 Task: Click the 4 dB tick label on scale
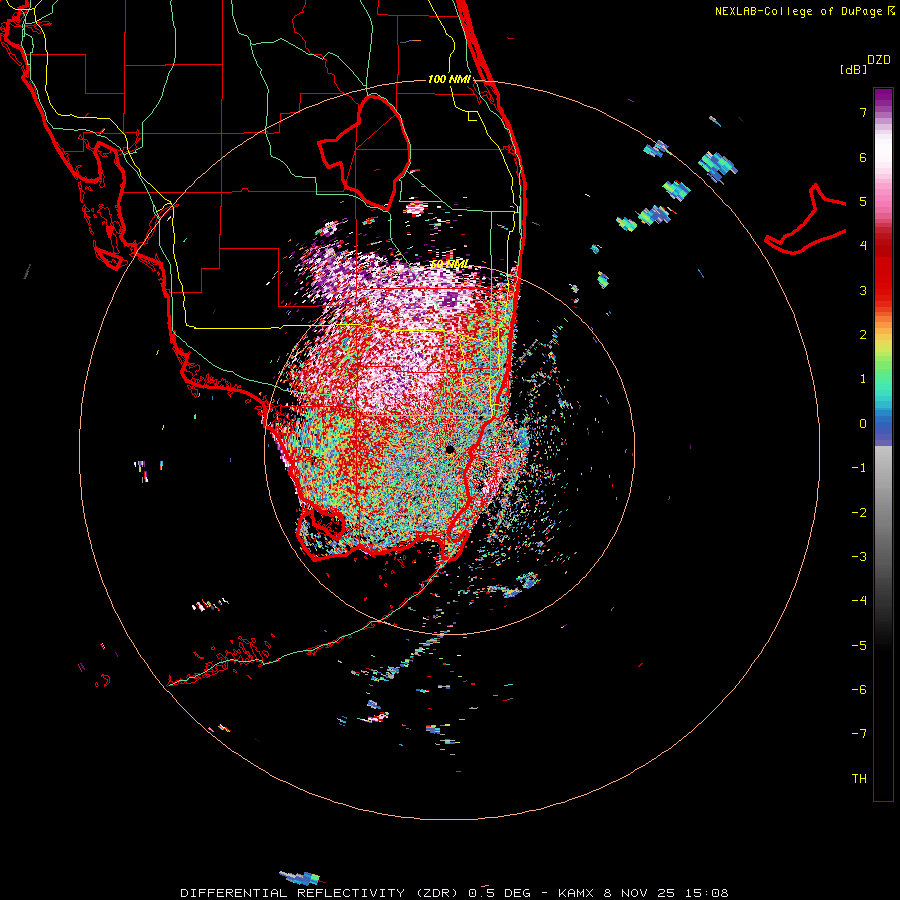pos(863,246)
